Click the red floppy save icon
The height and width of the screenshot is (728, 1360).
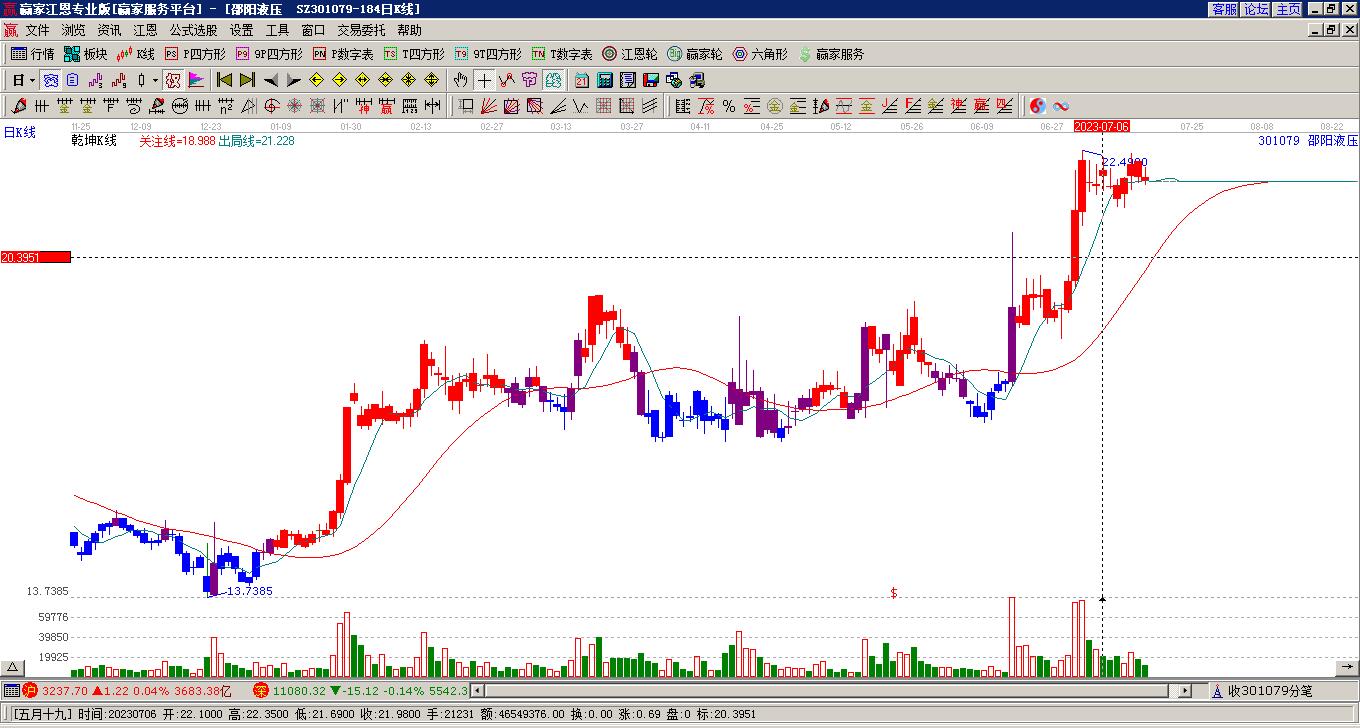click(x=651, y=80)
